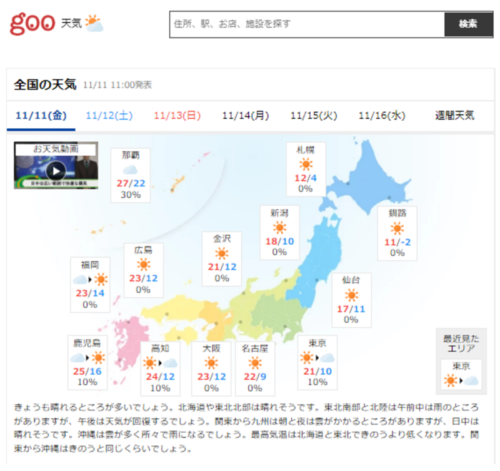
Task: Click the 全国の天気 heading
Action: [x=45, y=85]
